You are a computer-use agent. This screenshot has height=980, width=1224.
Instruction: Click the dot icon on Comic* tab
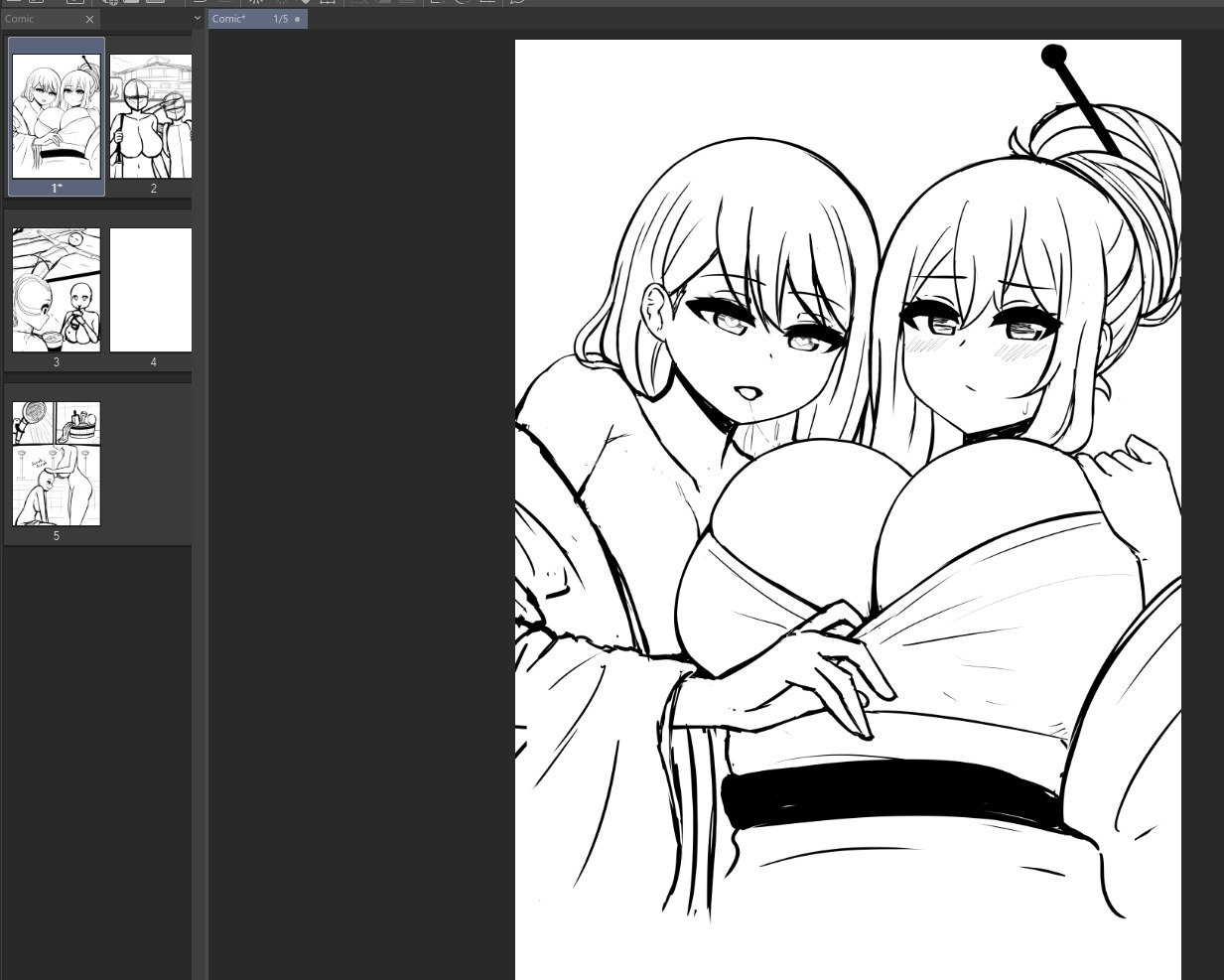pyautogui.click(x=297, y=19)
